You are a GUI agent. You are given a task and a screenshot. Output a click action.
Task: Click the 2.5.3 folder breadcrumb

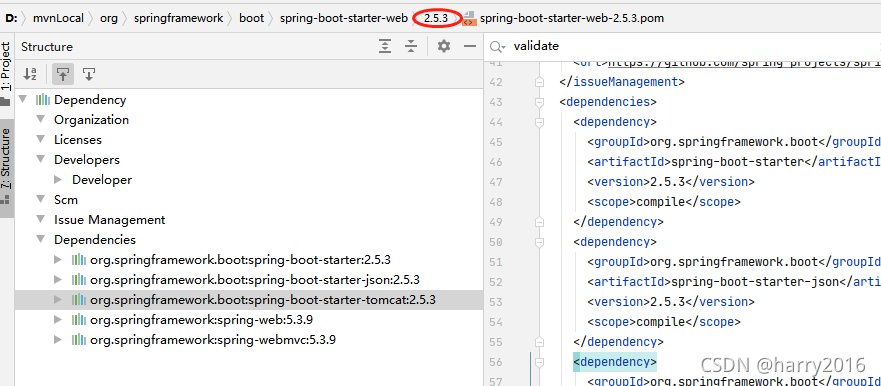click(x=436, y=18)
